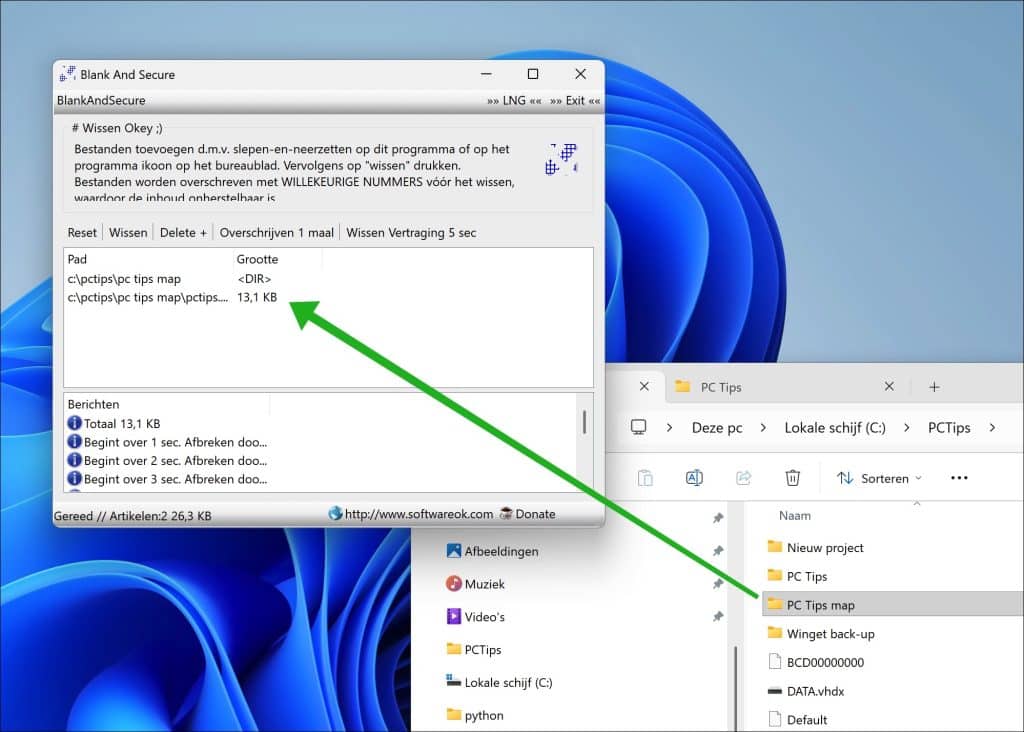Click the Naam column header in Explorer
The width and height of the screenshot is (1024, 732).
[x=795, y=515]
